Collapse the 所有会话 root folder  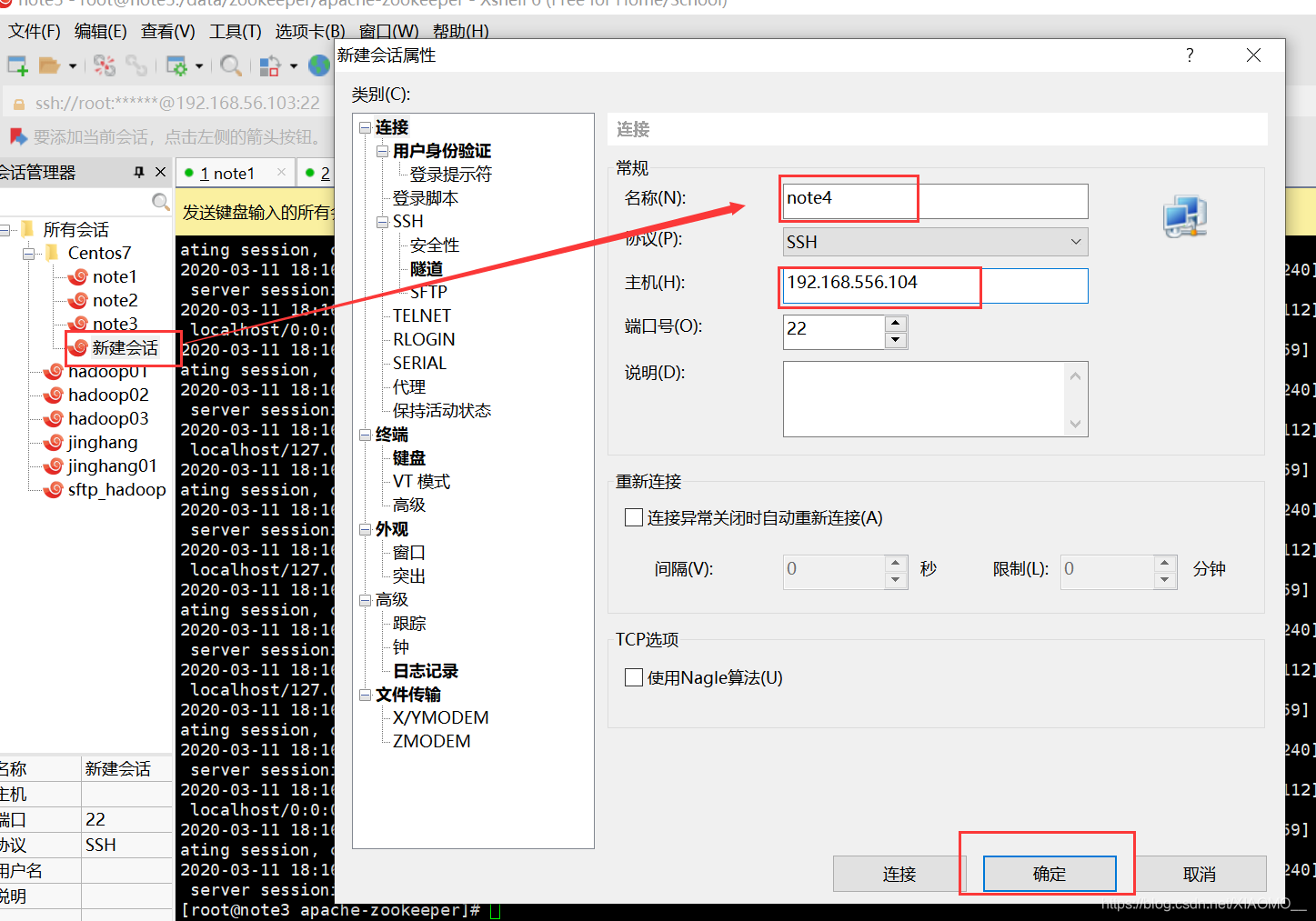[5, 230]
